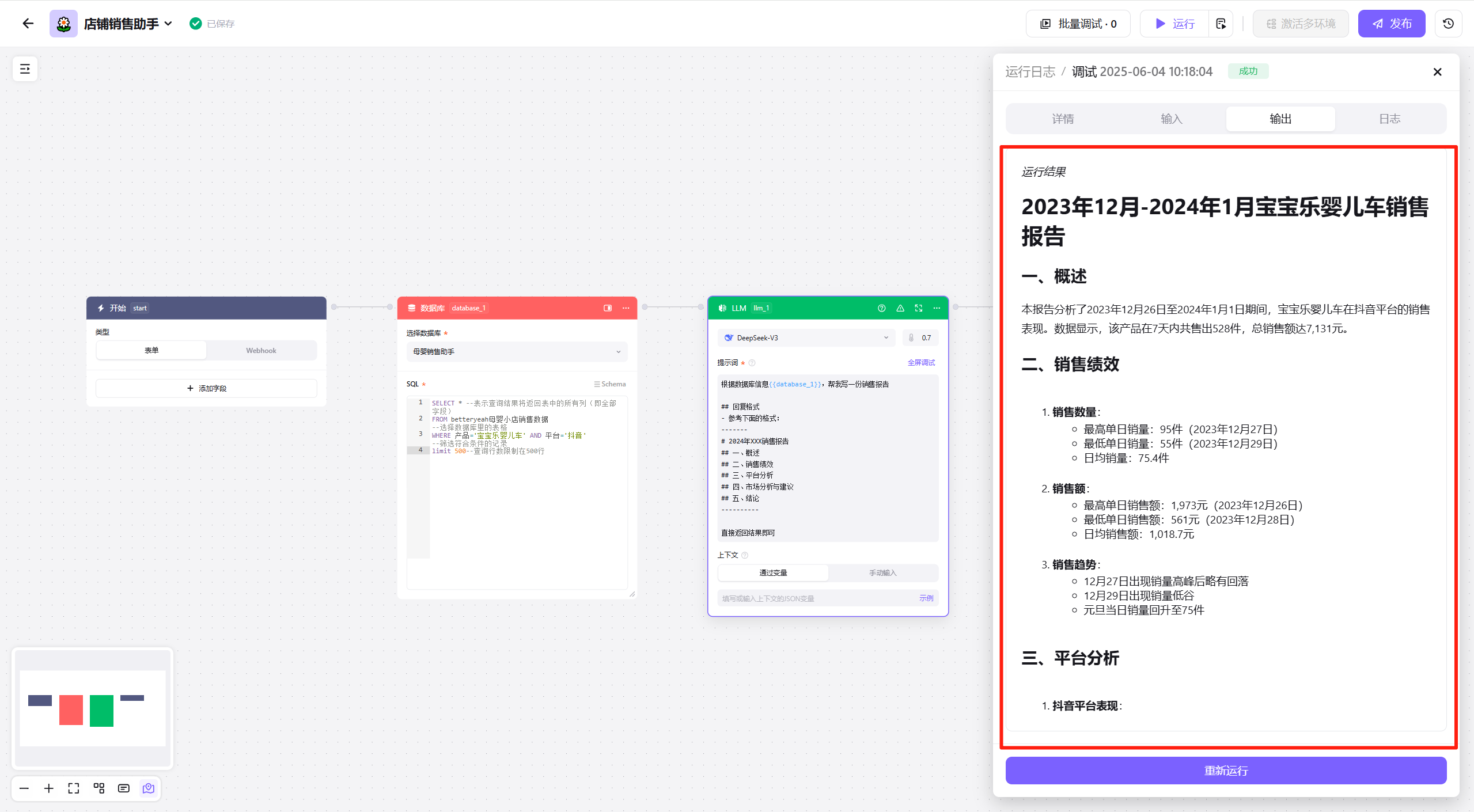Expand the 母婴销售助手 database dropdown
The height and width of the screenshot is (812, 1474).
[517, 351]
